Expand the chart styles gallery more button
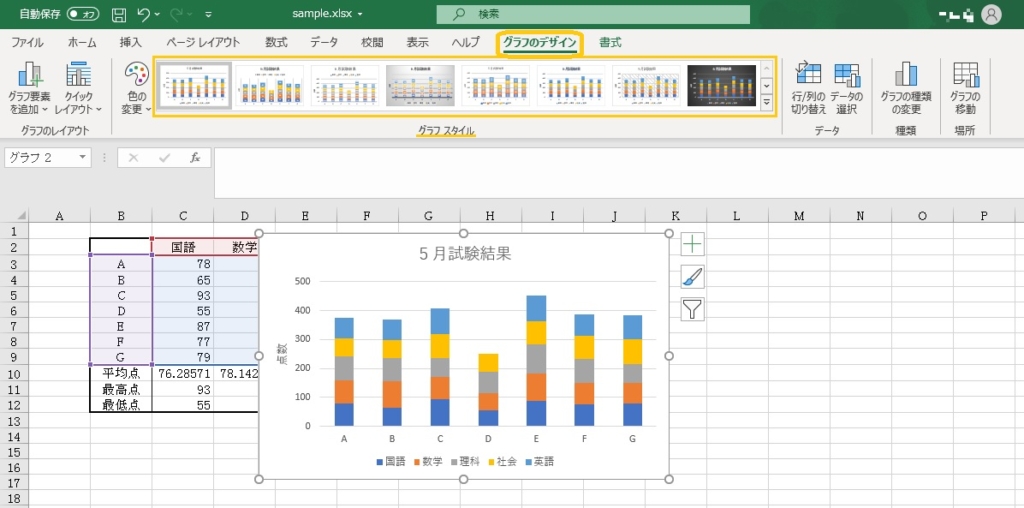 click(767, 104)
